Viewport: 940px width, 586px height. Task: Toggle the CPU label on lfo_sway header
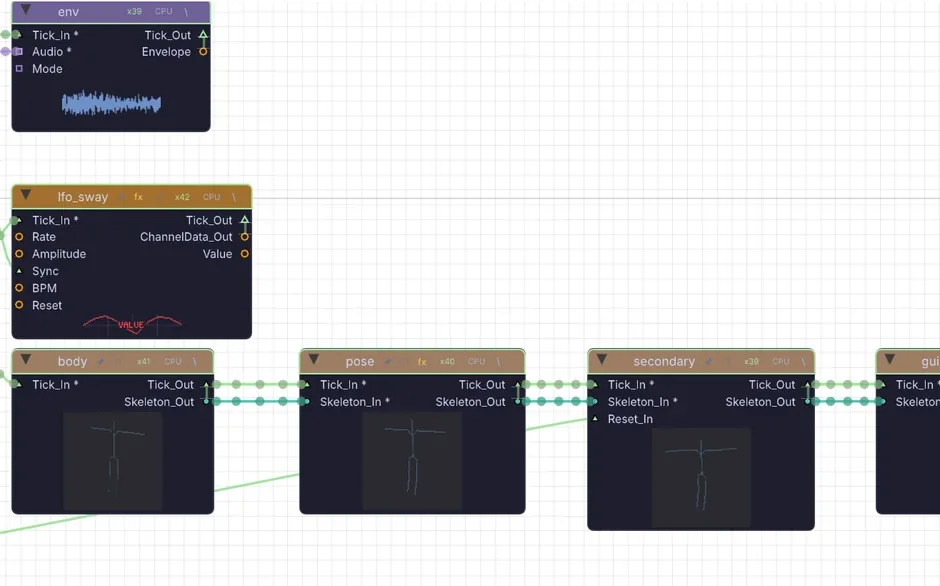pyautogui.click(x=212, y=197)
